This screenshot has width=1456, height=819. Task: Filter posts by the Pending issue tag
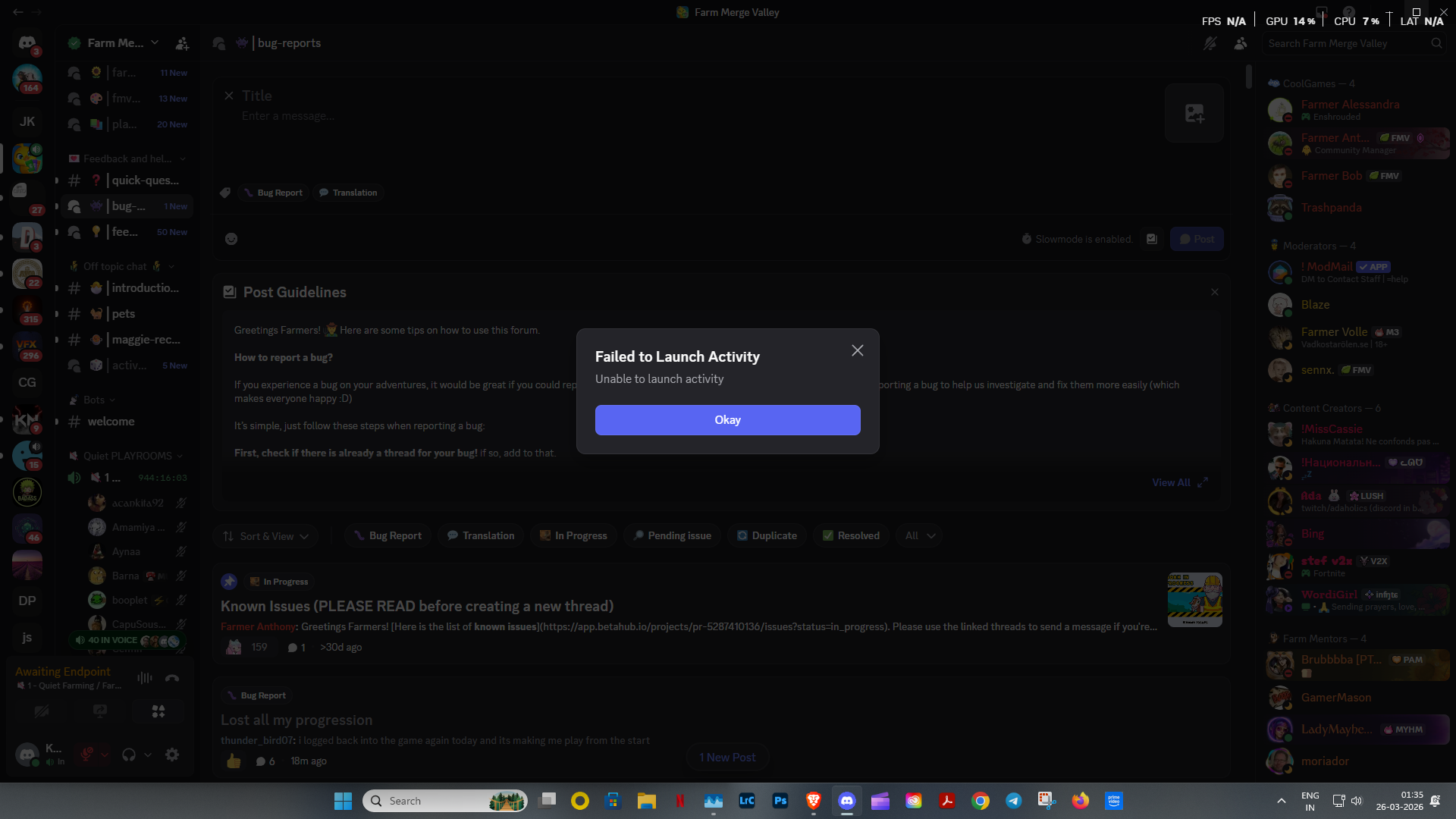(672, 536)
